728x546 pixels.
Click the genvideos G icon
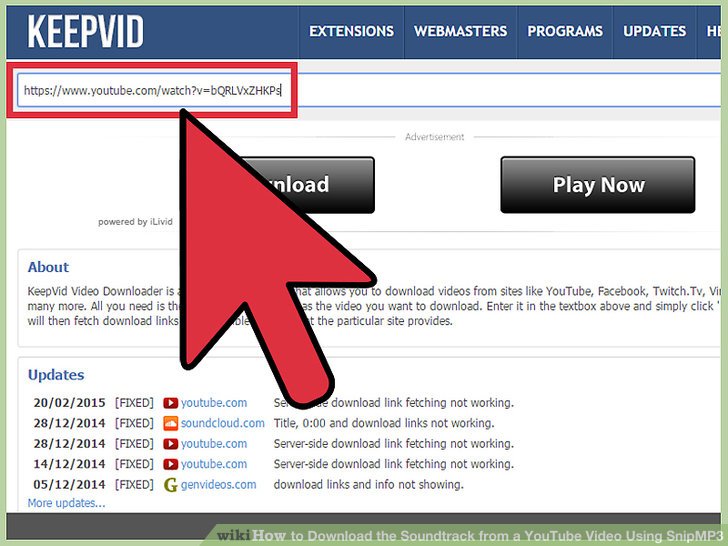(170, 485)
